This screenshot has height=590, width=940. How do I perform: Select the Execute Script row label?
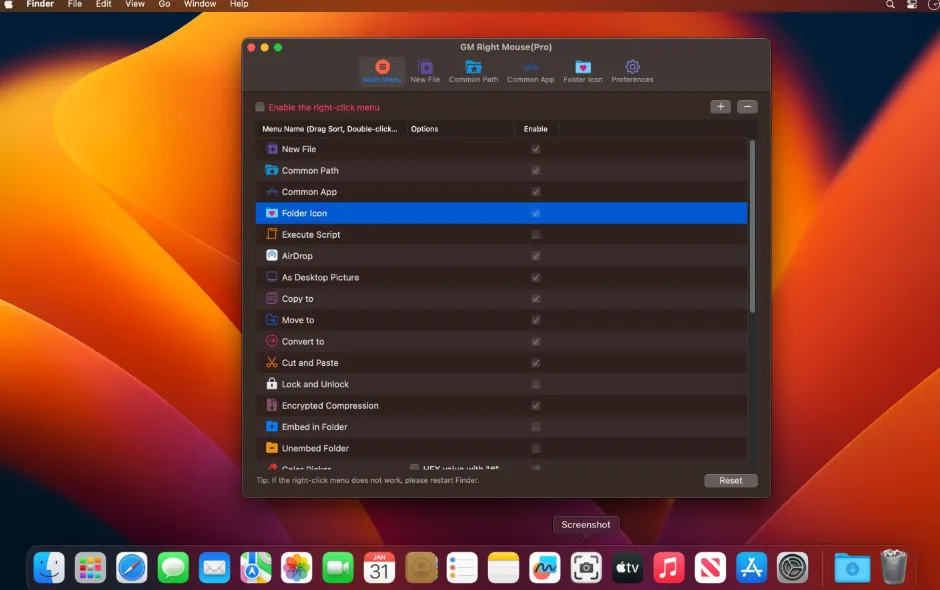311,234
